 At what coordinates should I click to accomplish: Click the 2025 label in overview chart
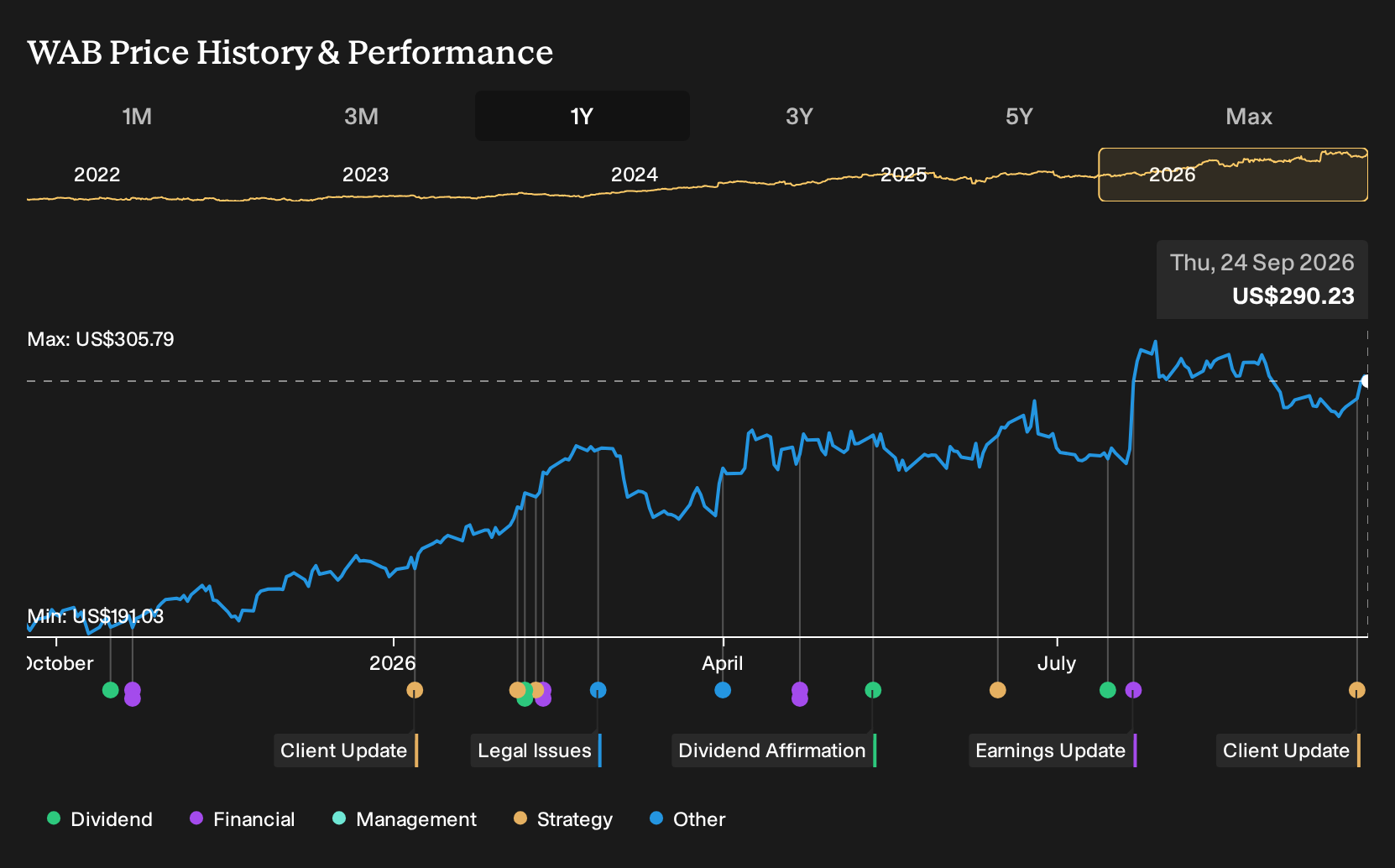coord(903,175)
